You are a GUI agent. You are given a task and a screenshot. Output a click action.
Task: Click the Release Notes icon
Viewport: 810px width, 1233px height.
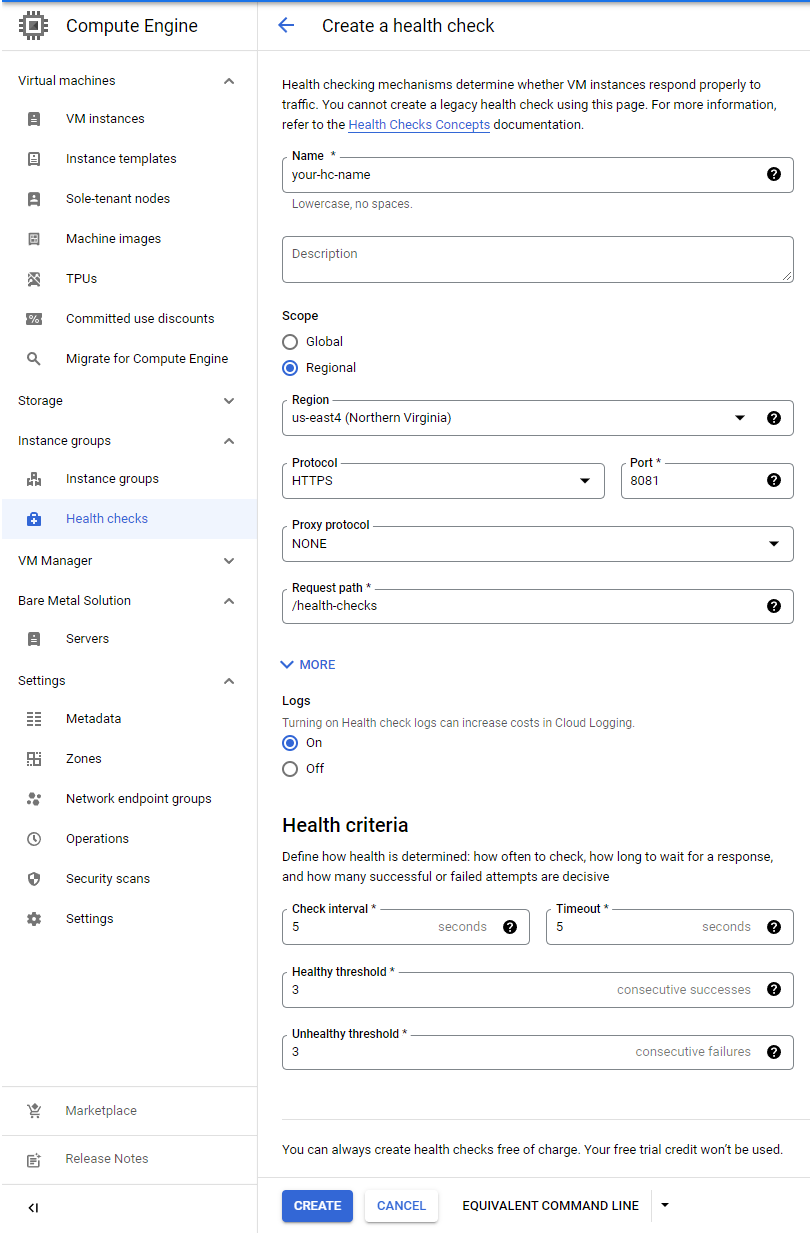[x=34, y=1160]
